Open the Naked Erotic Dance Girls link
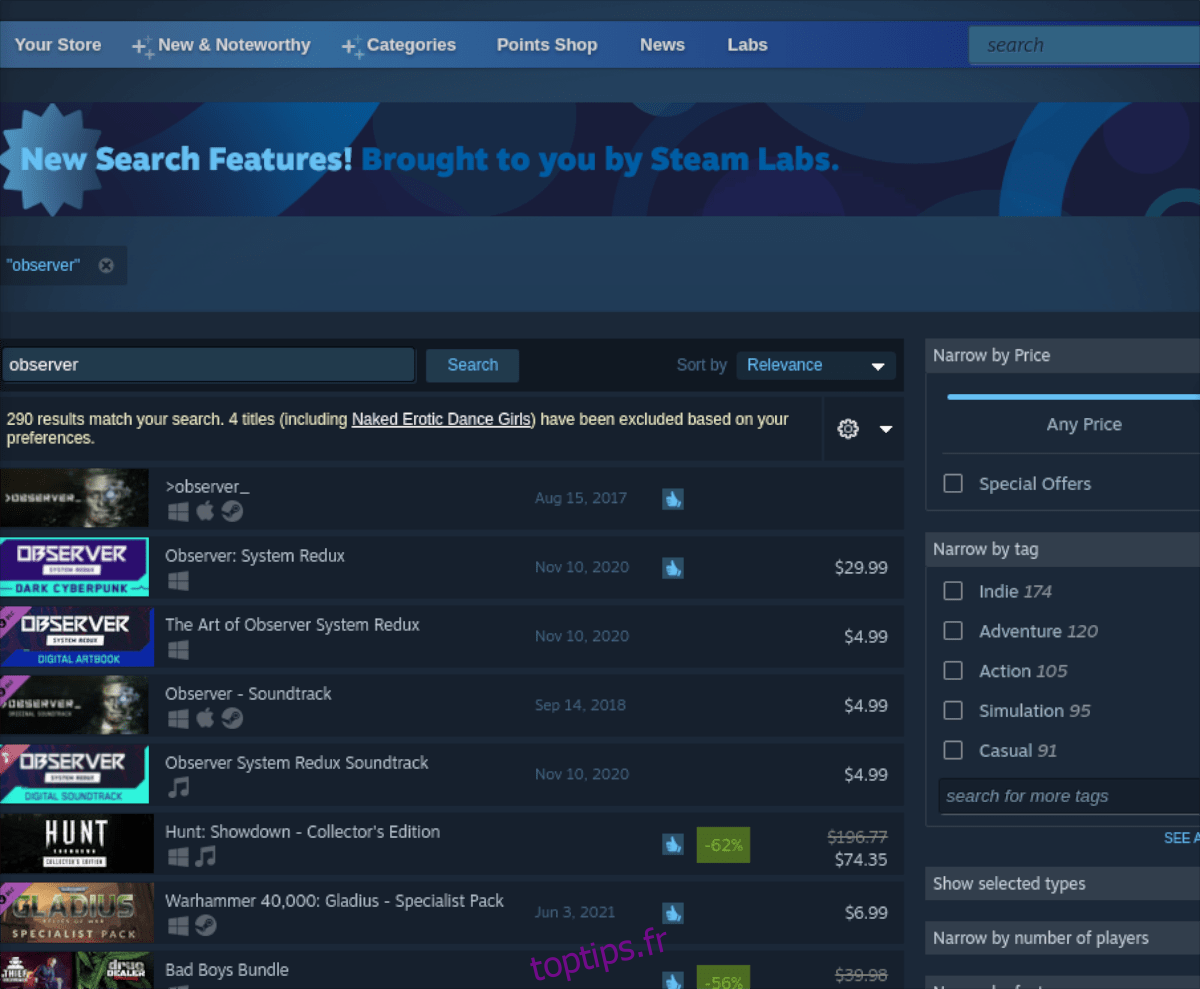 tap(443, 419)
